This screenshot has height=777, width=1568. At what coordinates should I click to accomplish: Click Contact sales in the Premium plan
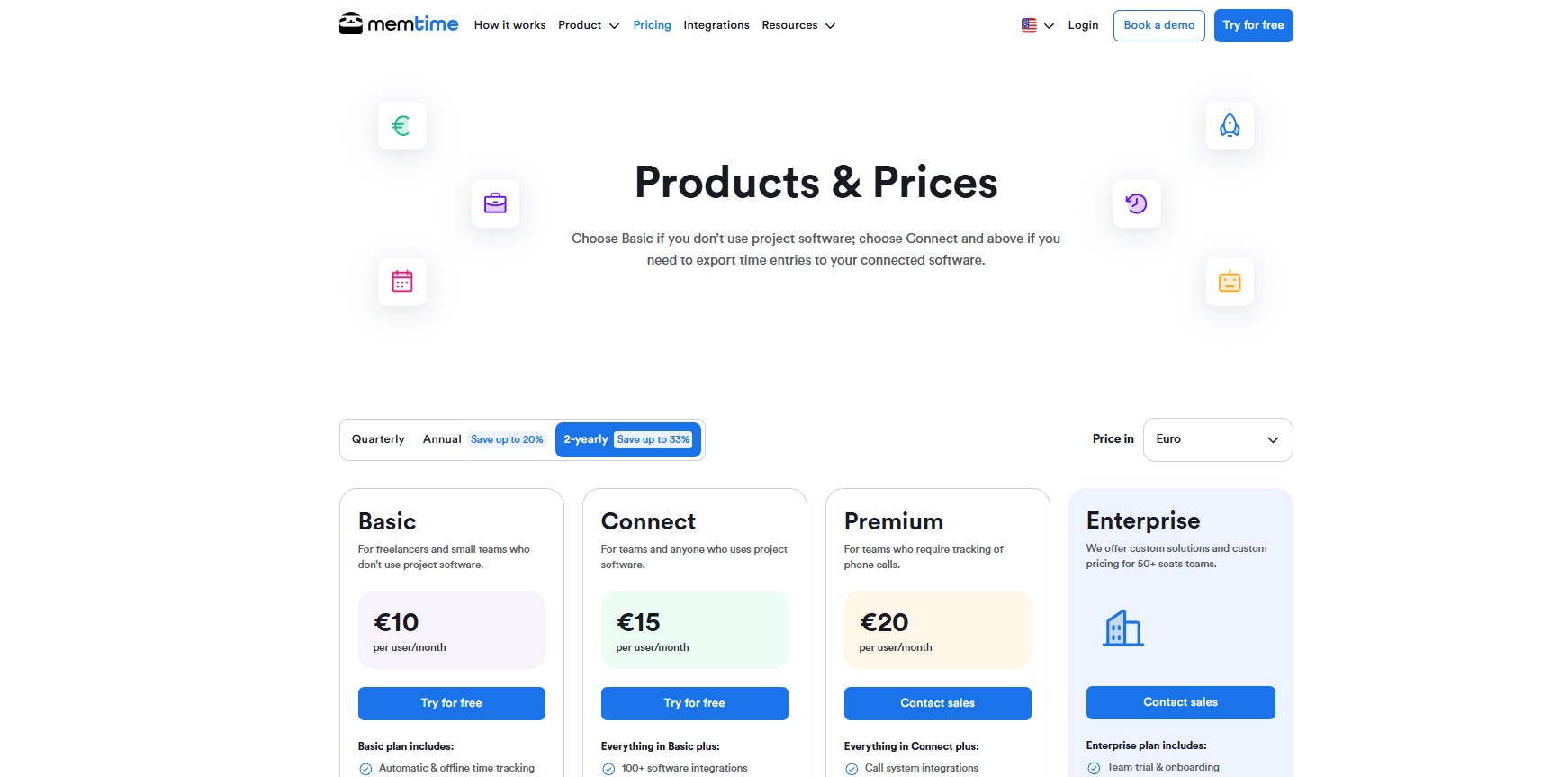[938, 703]
